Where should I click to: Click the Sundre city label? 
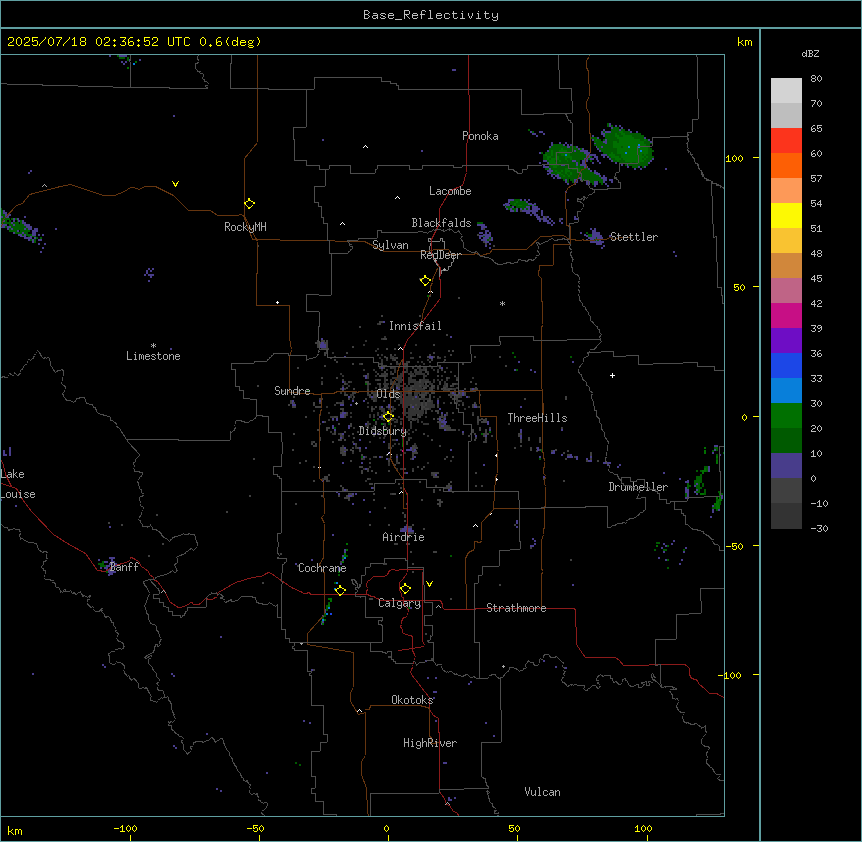click(x=292, y=391)
